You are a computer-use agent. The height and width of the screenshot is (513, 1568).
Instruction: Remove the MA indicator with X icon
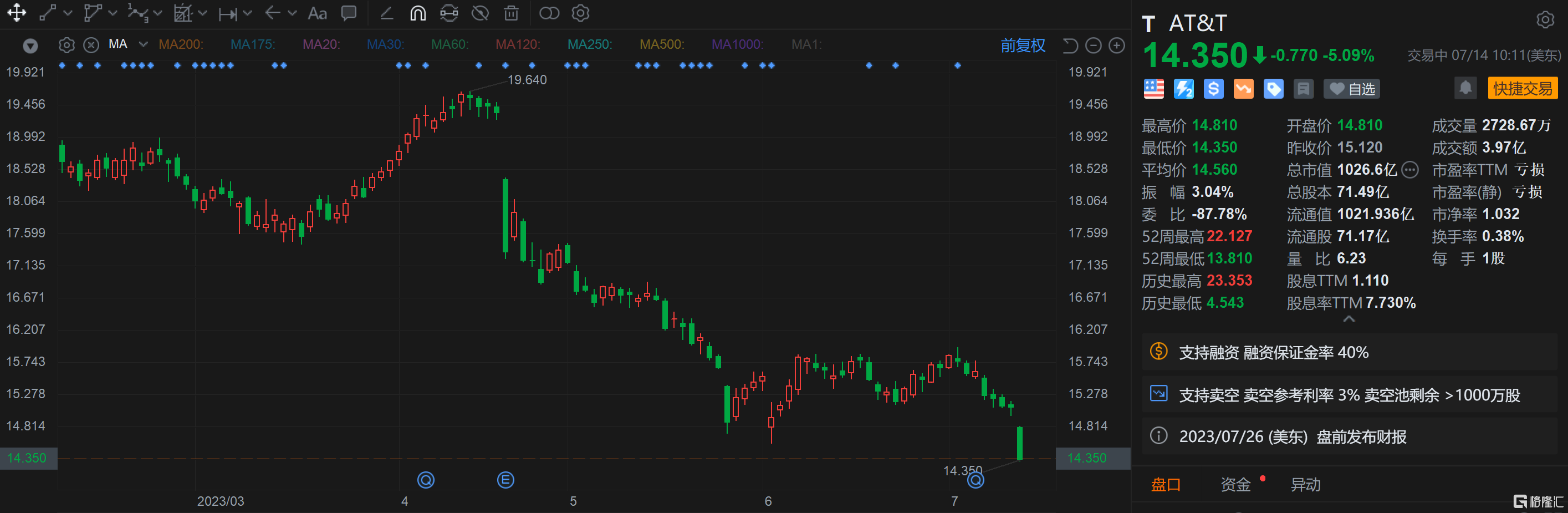(x=91, y=45)
